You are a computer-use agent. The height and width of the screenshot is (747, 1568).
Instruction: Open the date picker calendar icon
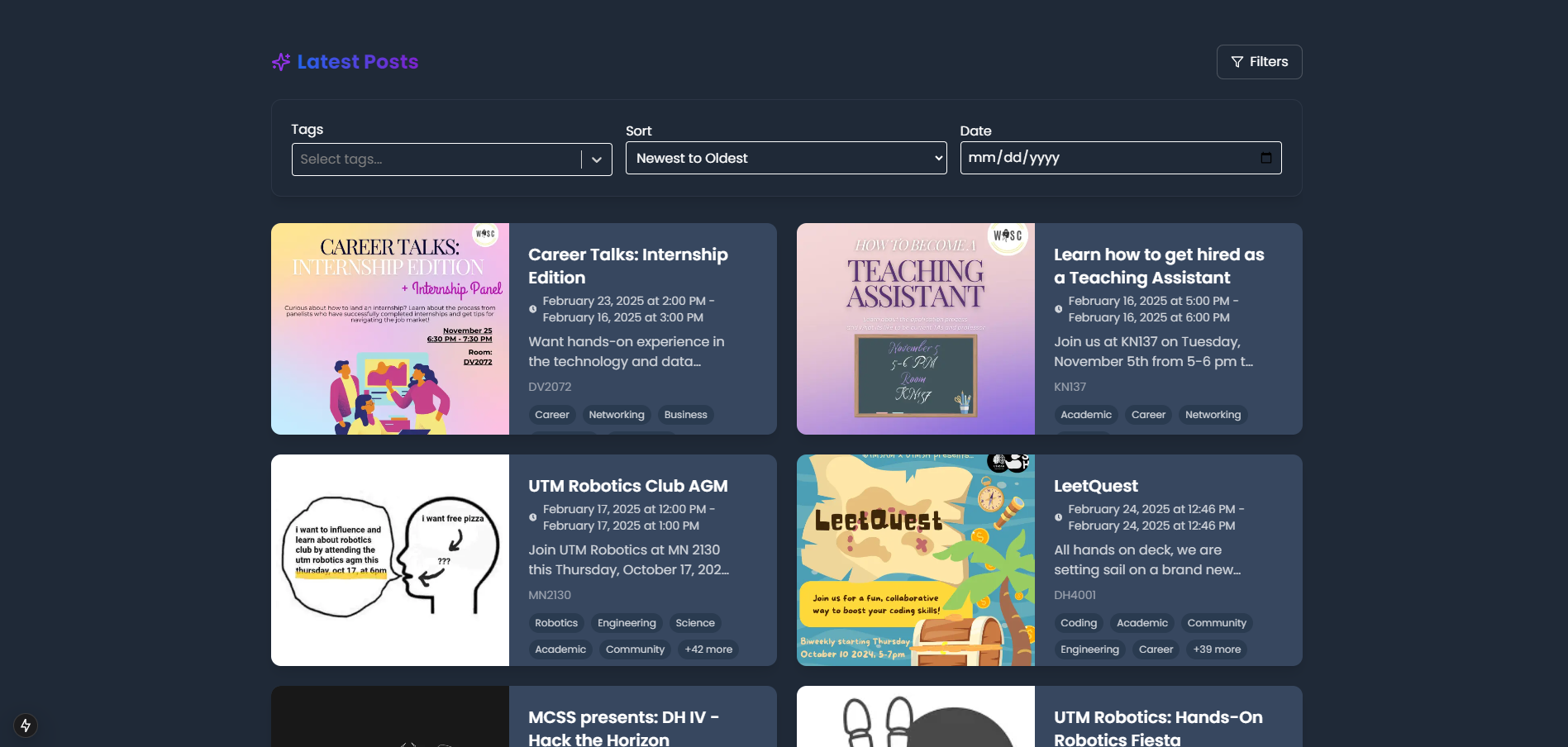coord(1265,158)
